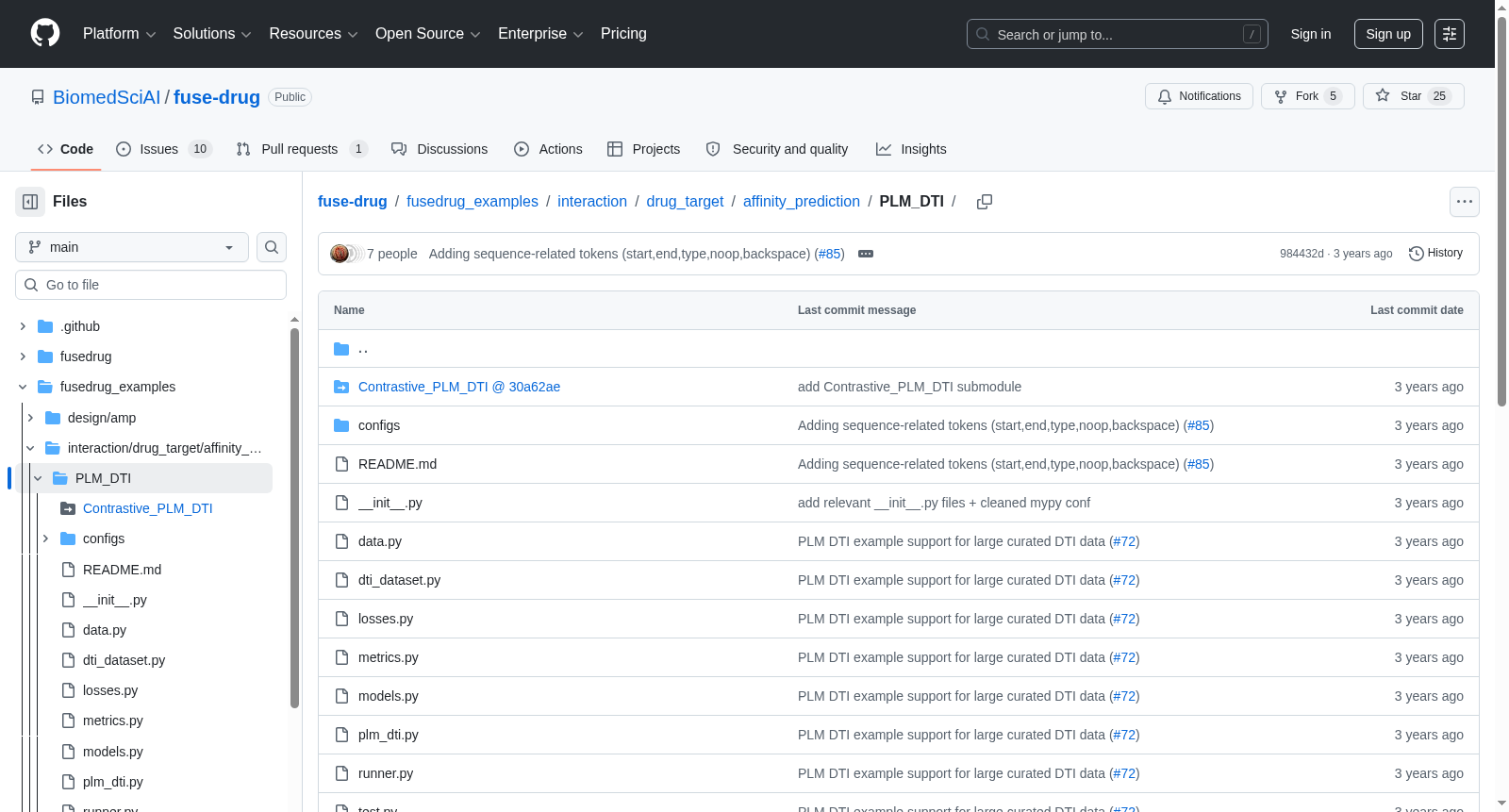
Task: Open the Open Source dropdown menu
Action: pyautogui.click(x=428, y=34)
